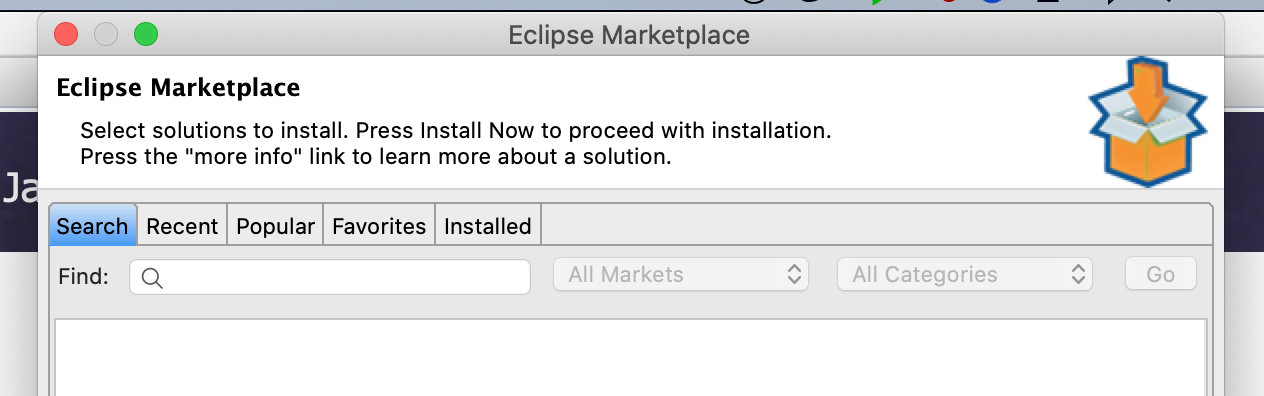Go to the Favorites tab
This screenshot has height=396, width=1264.
click(379, 226)
